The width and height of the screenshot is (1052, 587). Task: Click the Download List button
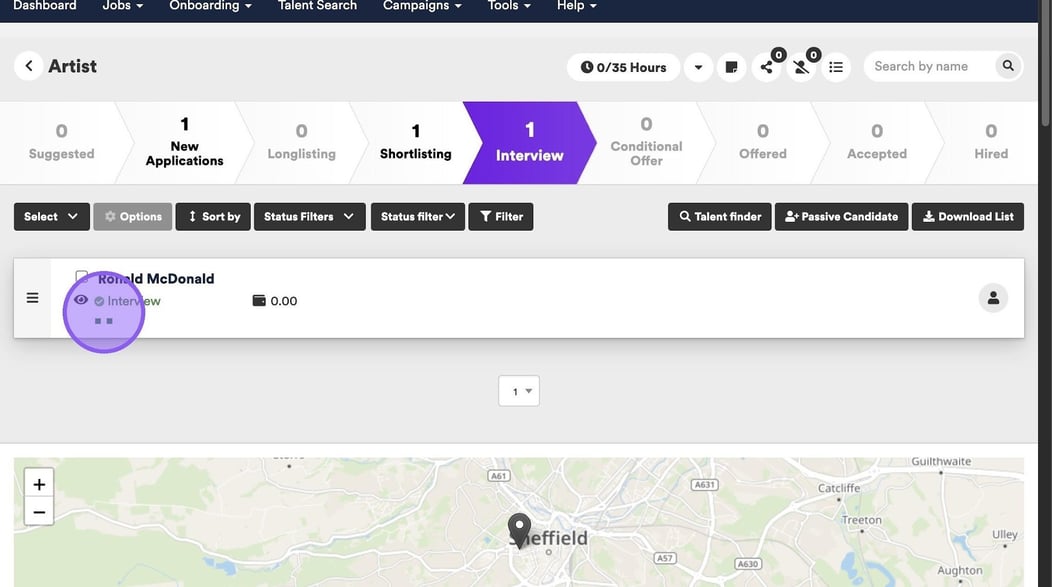click(967, 217)
